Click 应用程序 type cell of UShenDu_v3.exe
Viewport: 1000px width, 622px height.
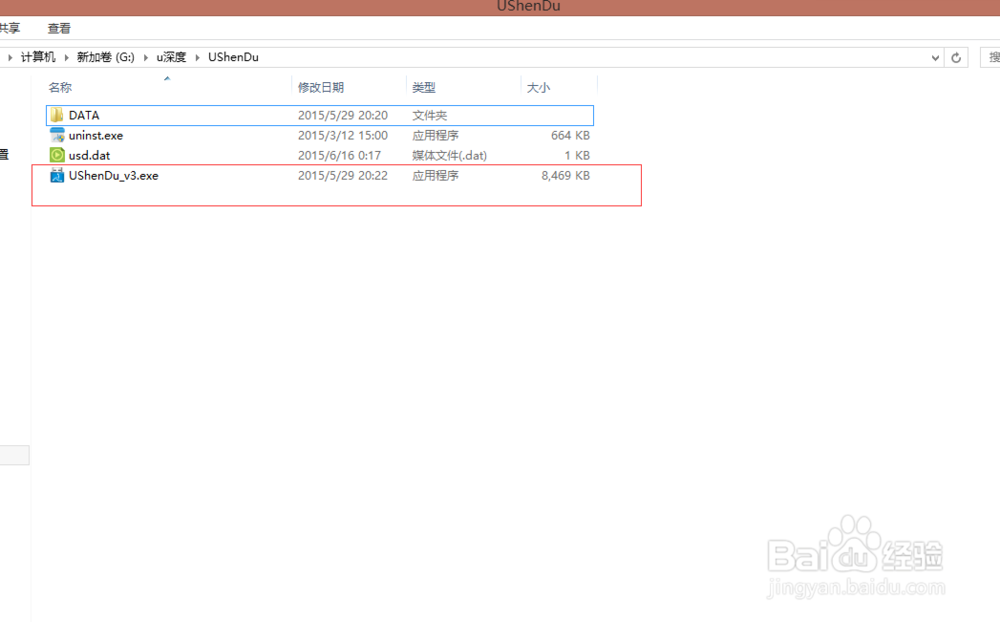point(436,175)
